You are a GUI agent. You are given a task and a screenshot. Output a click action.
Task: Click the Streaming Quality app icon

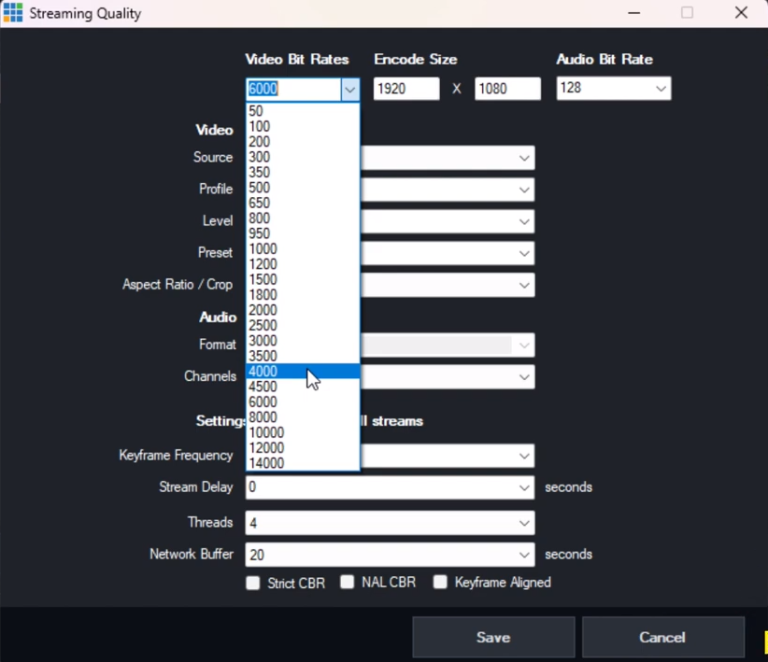[x=13, y=13]
